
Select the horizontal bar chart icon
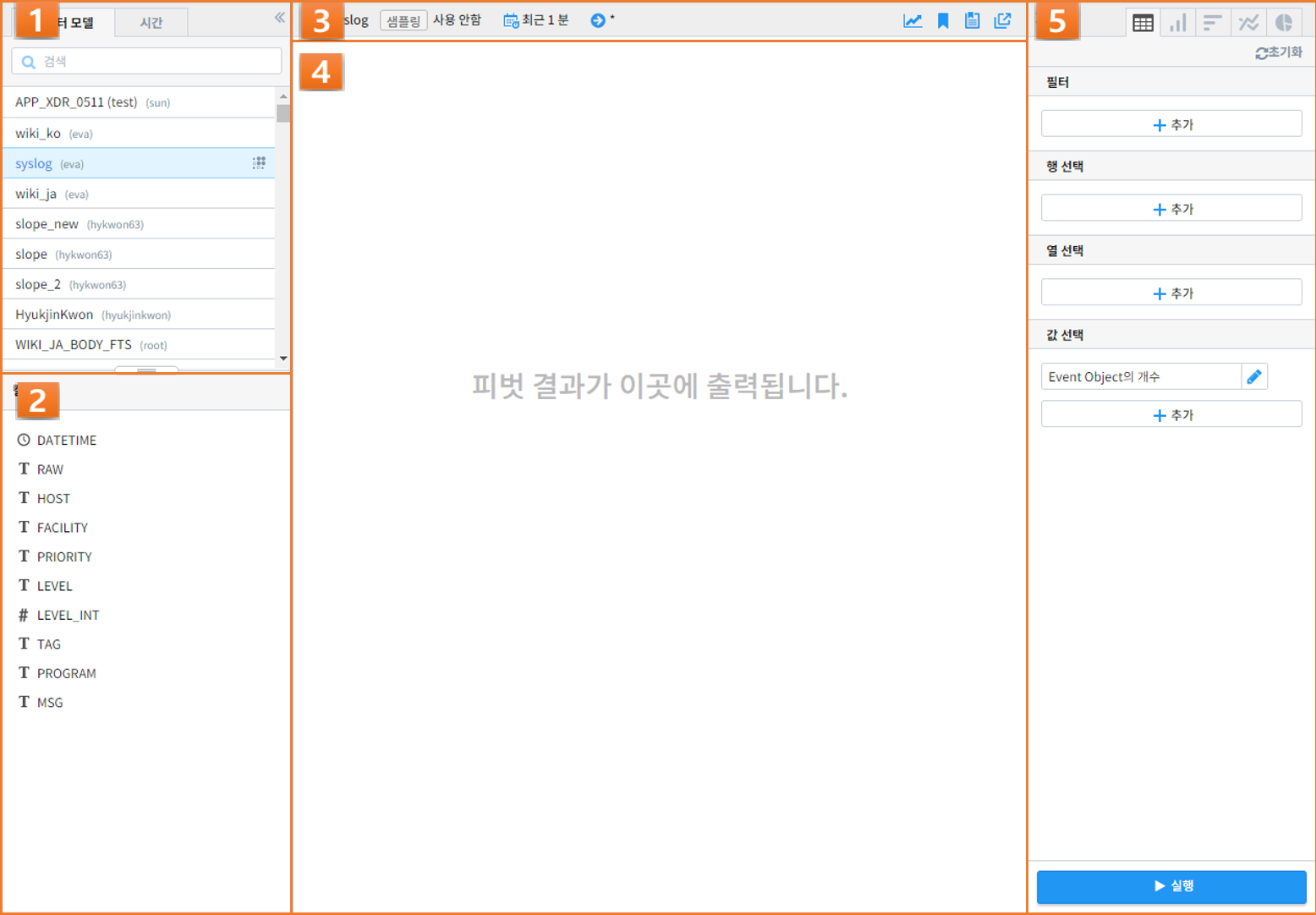point(1213,23)
